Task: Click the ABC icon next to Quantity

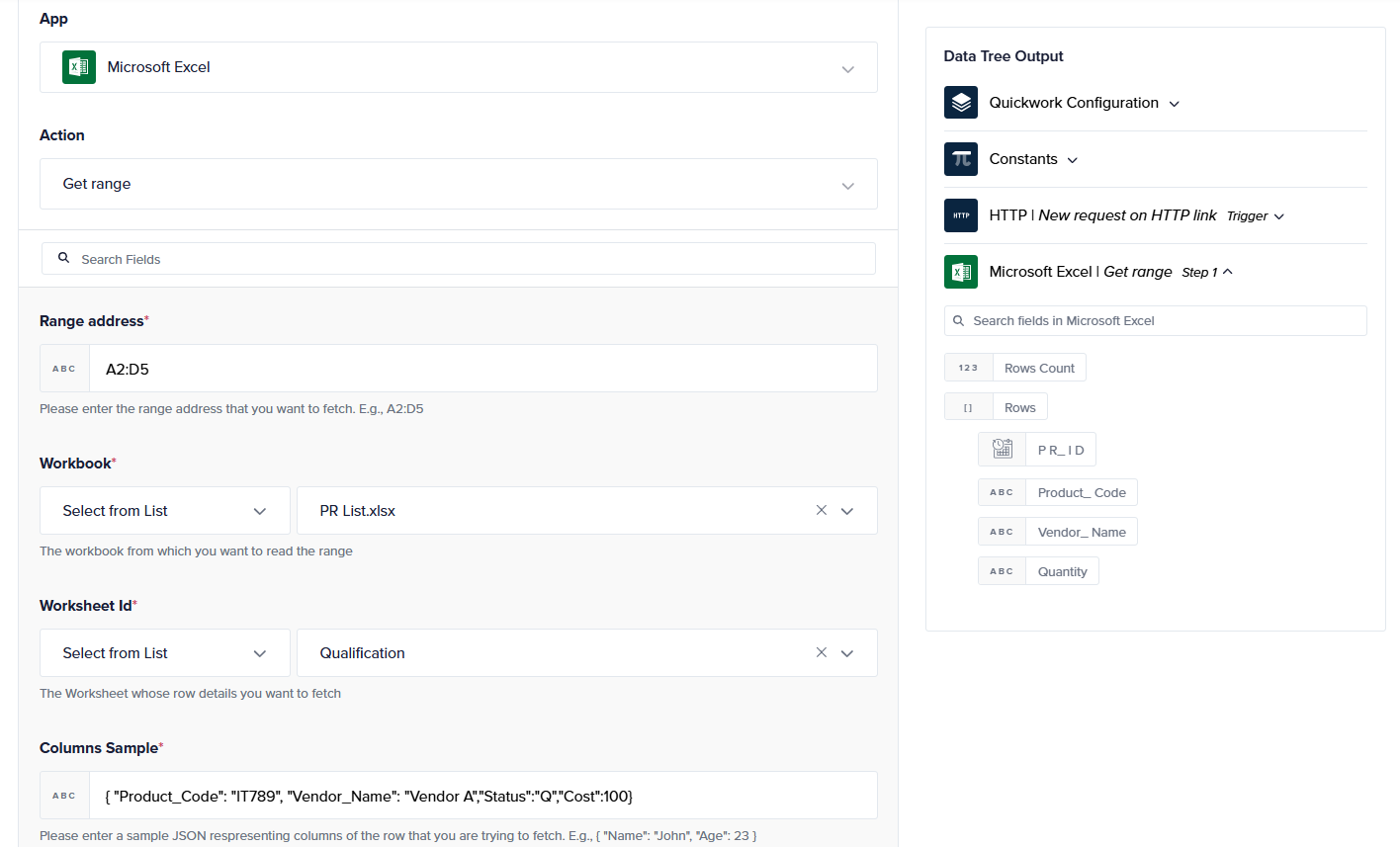Action: click(1002, 571)
